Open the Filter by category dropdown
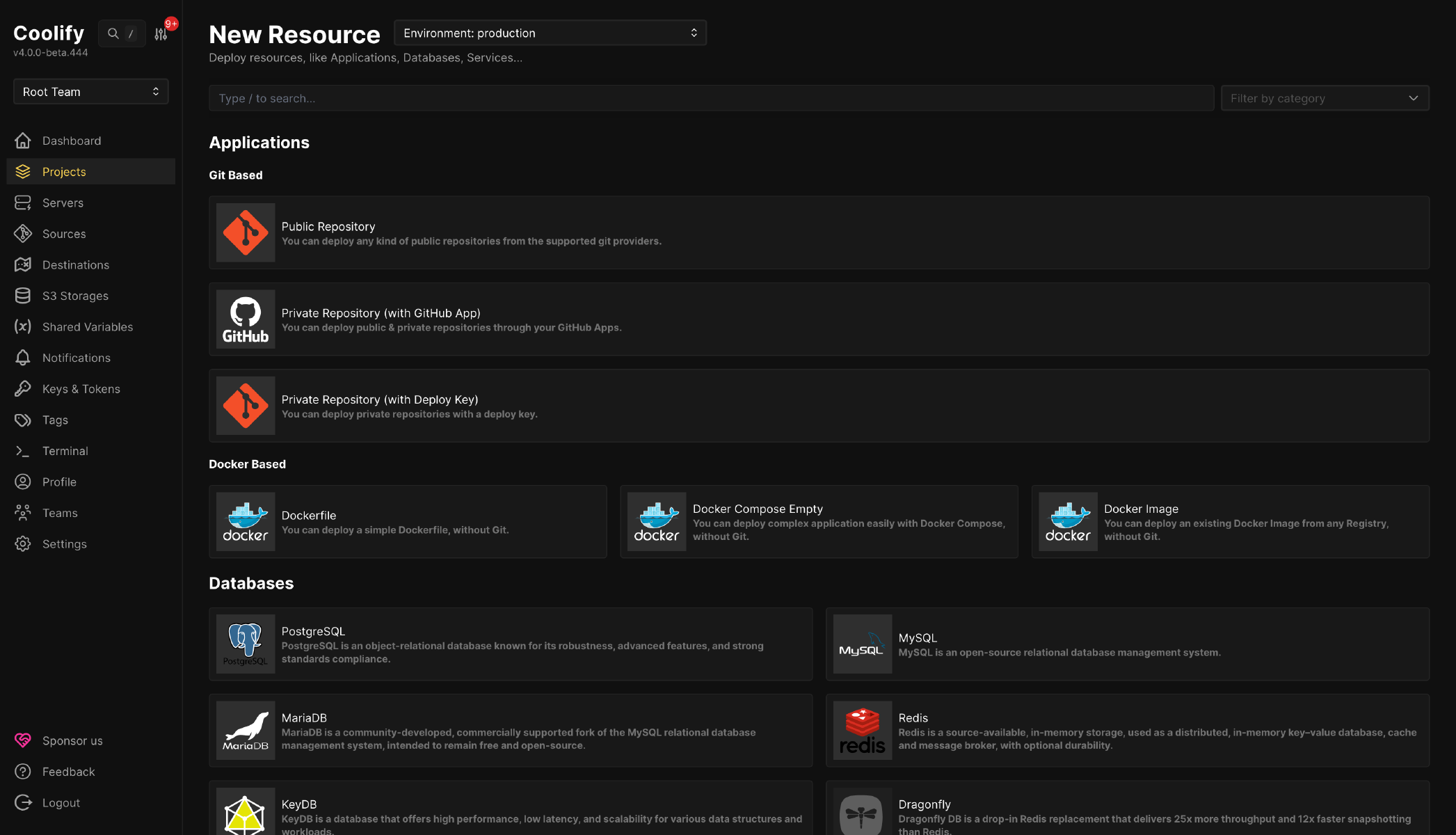The width and height of the screenshot is (1456, 835). click(x=1324, y=98)
